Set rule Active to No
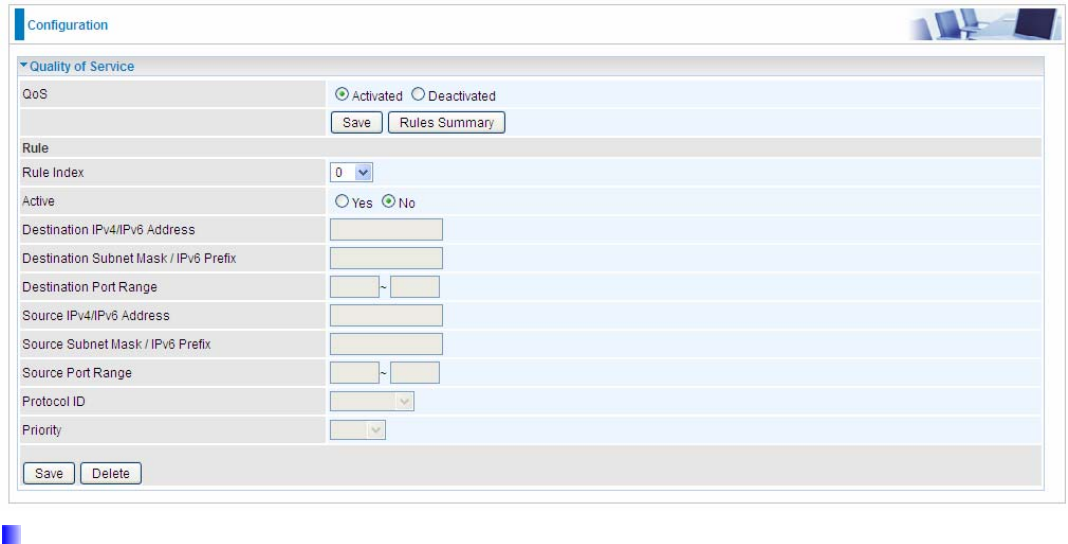This screenshot has width=1068, height=544. (x=389, y=202)
